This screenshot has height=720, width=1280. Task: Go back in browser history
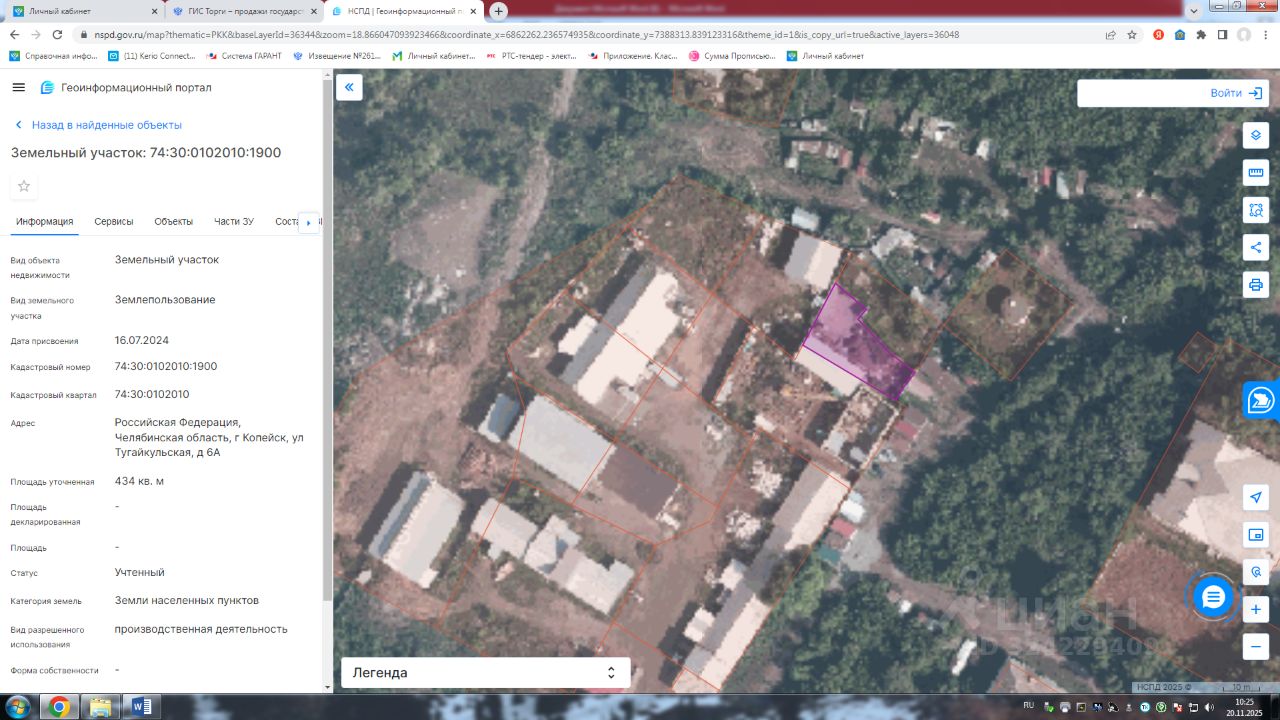14,34
